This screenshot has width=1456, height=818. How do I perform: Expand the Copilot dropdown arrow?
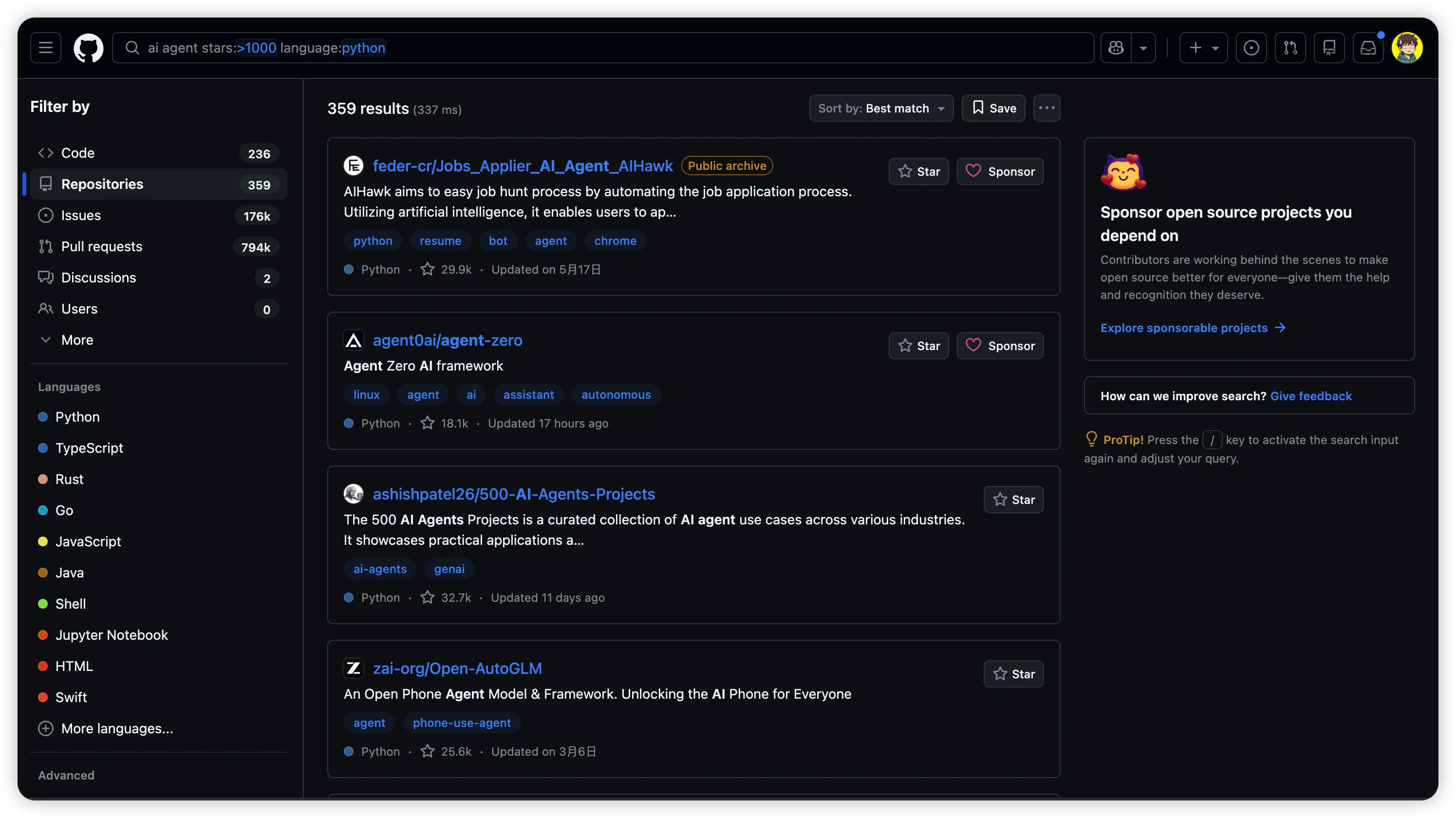[x=1143, y=48]
